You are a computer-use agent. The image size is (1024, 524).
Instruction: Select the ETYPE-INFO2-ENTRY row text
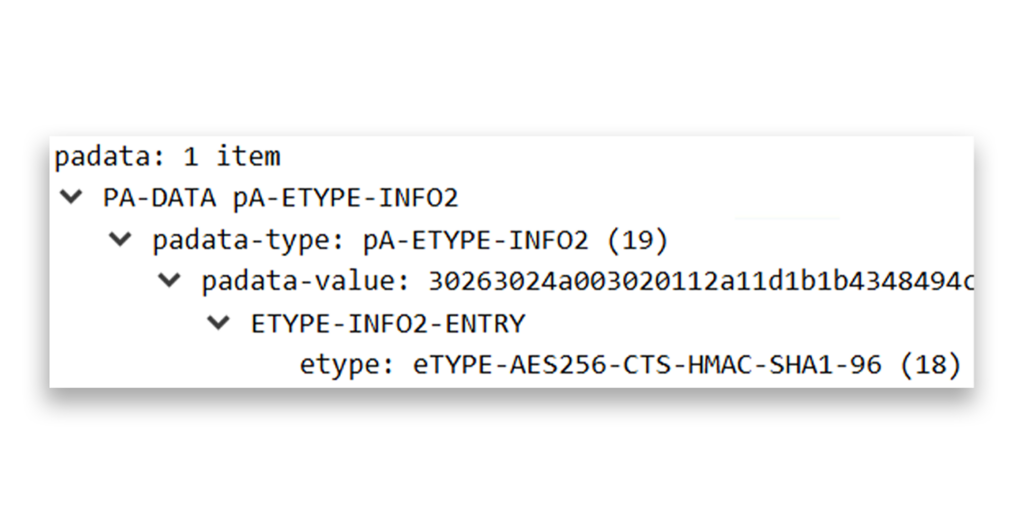coord(387,323)
